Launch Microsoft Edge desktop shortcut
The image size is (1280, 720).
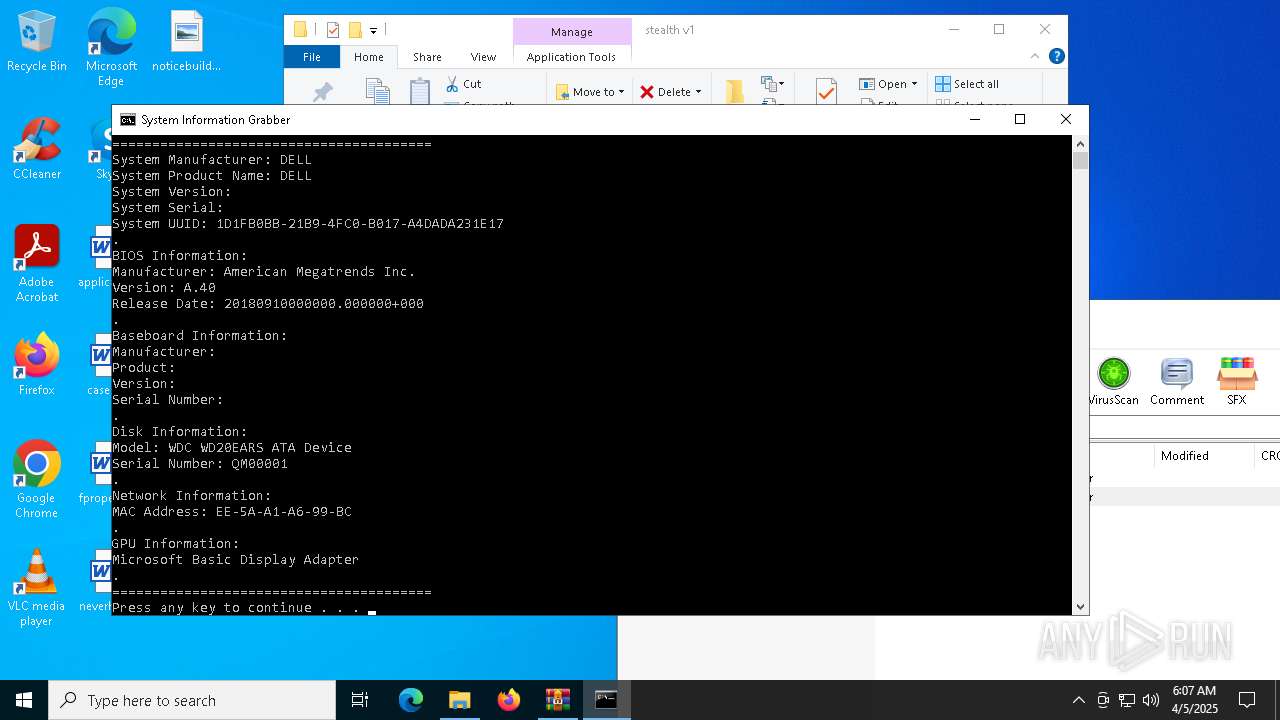click(x=111, y=47)
